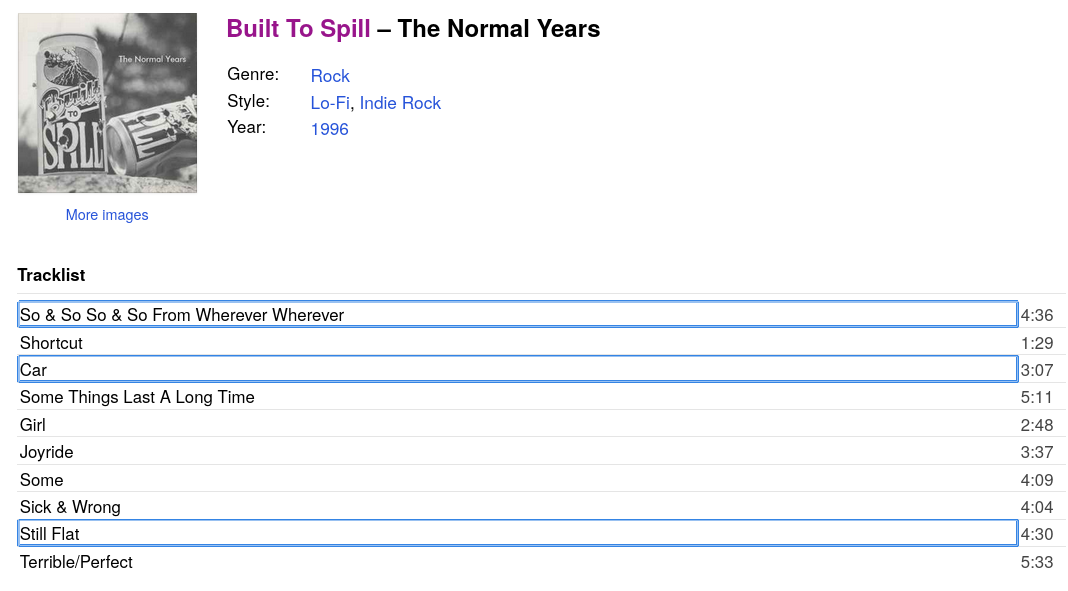Click the Tracklist heading
The width and height of the screenshot is (1068, 591).
(x=51, y=275)
